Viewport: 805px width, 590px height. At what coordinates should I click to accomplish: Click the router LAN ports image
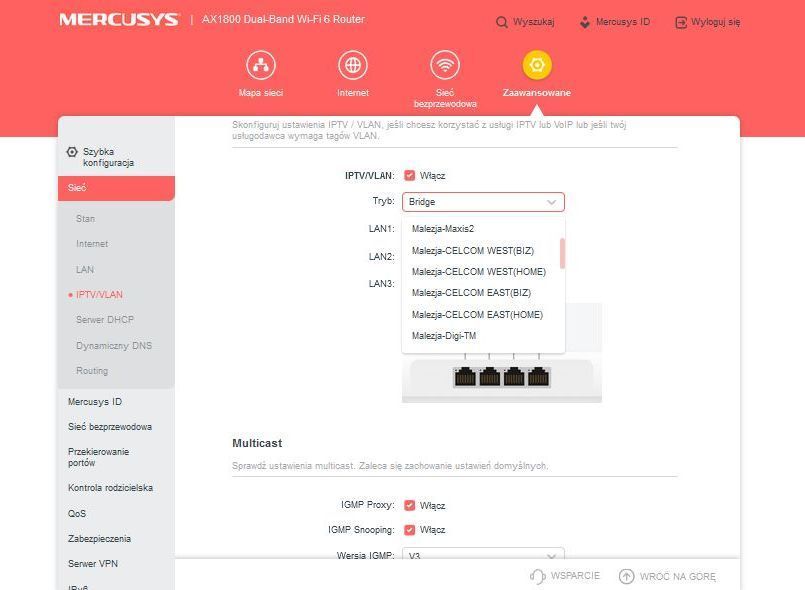502,377
